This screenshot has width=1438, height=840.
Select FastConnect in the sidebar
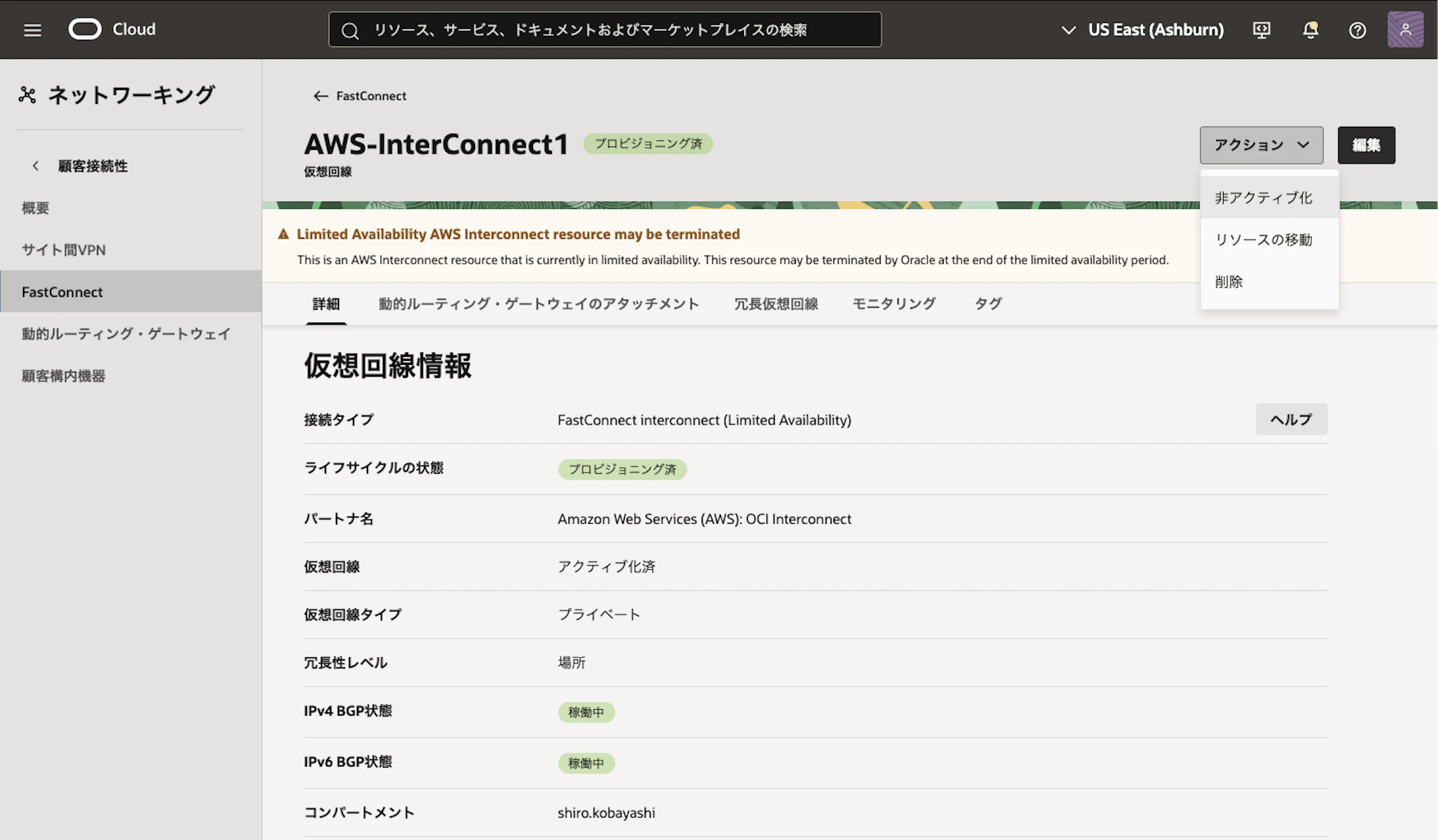point(131,291)
